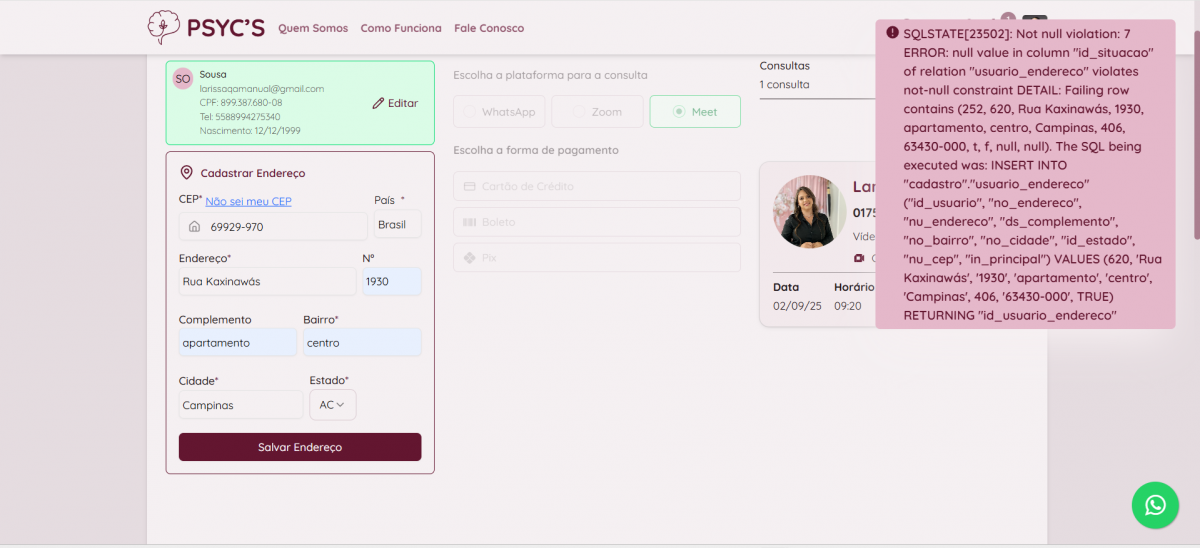Image resolution: width=1200 pixels, height=548 pixels.
Task: Select the Zoom platform radio option
Action: [x=597, y=112]
